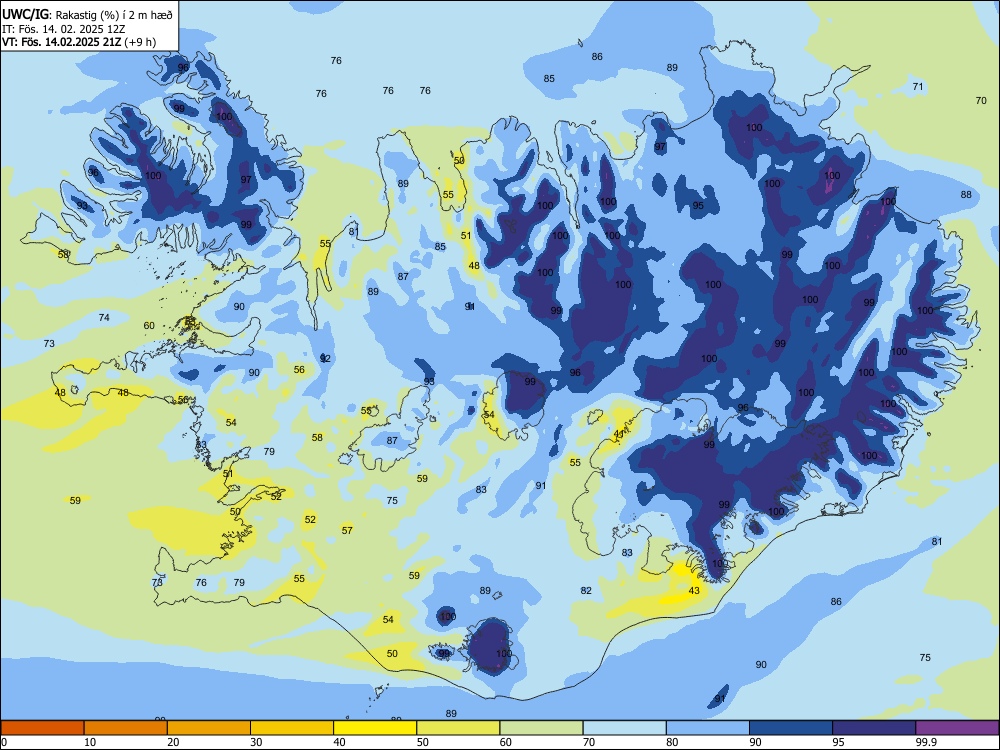The width and height of the screenshot is (1000, 750).
Task: Click the "43" humidity value on the map
Action: click(694, 591)
